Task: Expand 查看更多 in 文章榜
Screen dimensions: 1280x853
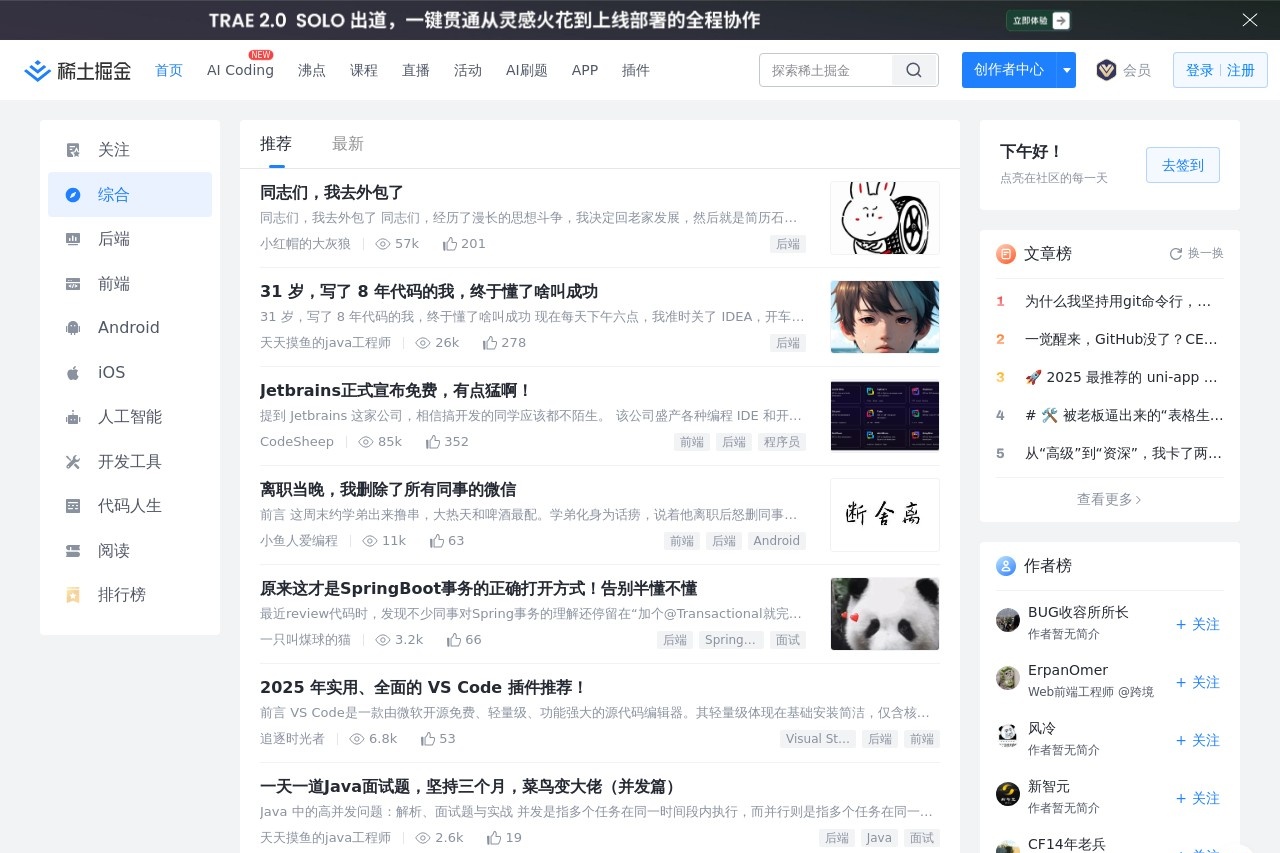Action: point(1109,500)
